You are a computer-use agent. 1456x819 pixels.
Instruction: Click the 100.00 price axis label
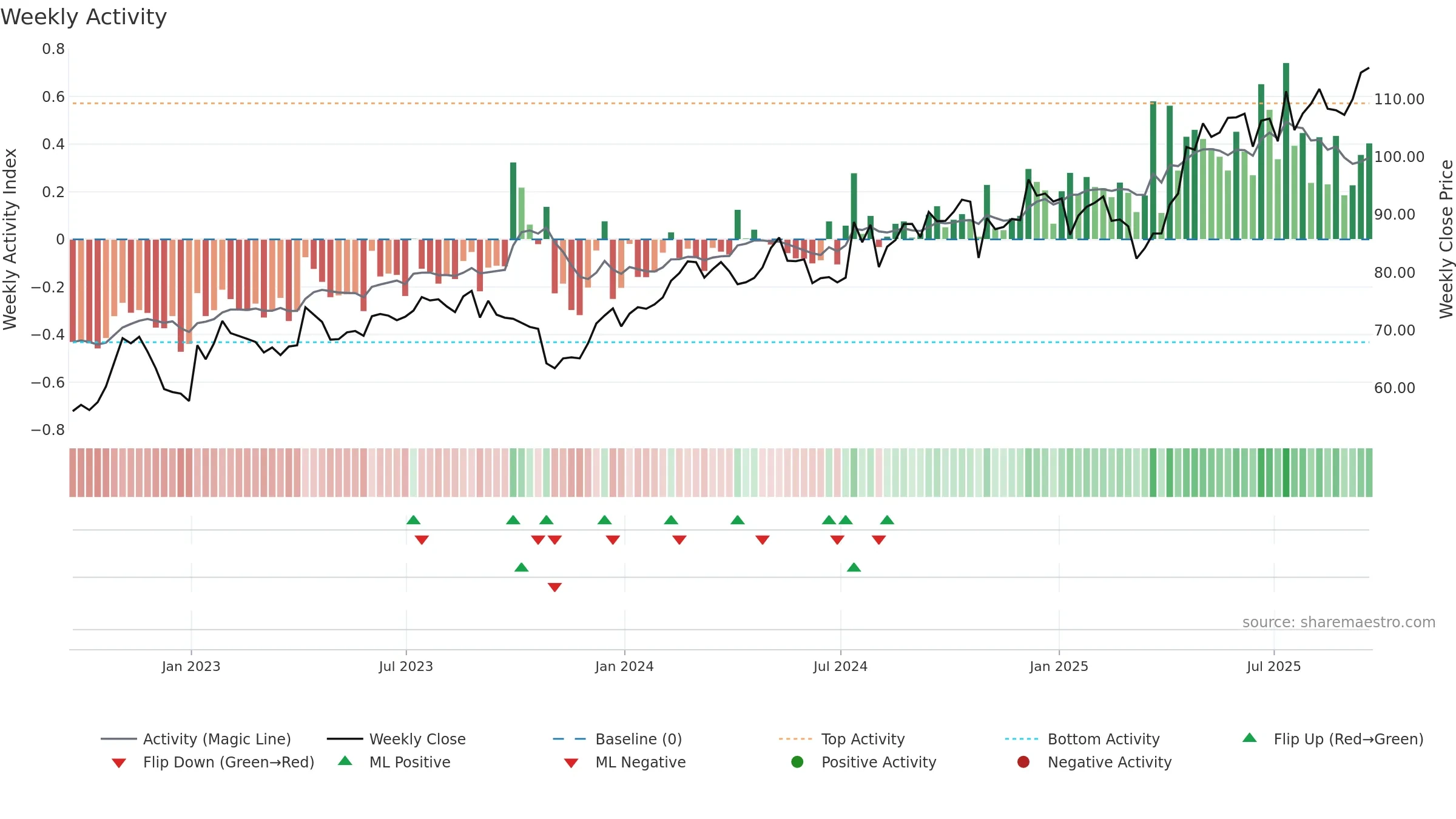(1400, 157)
